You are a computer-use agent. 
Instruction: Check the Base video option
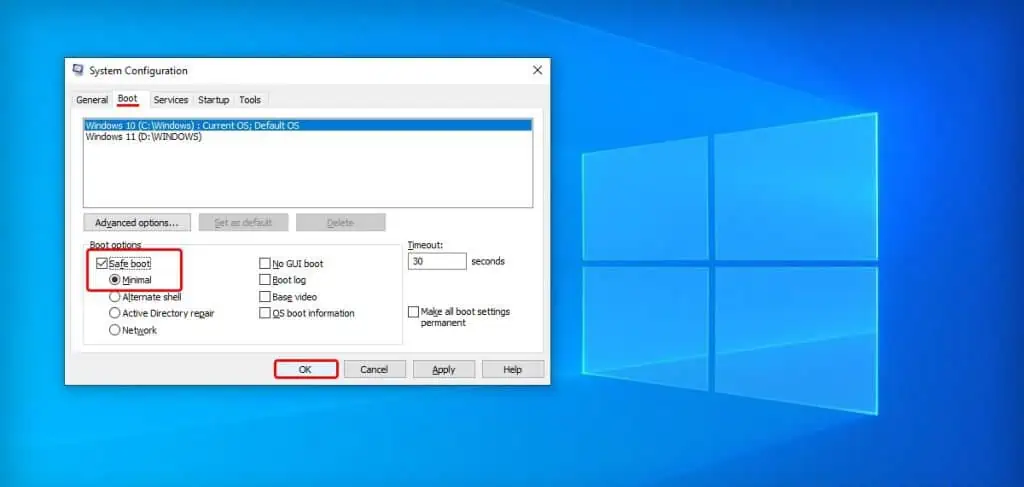point(265,297)
